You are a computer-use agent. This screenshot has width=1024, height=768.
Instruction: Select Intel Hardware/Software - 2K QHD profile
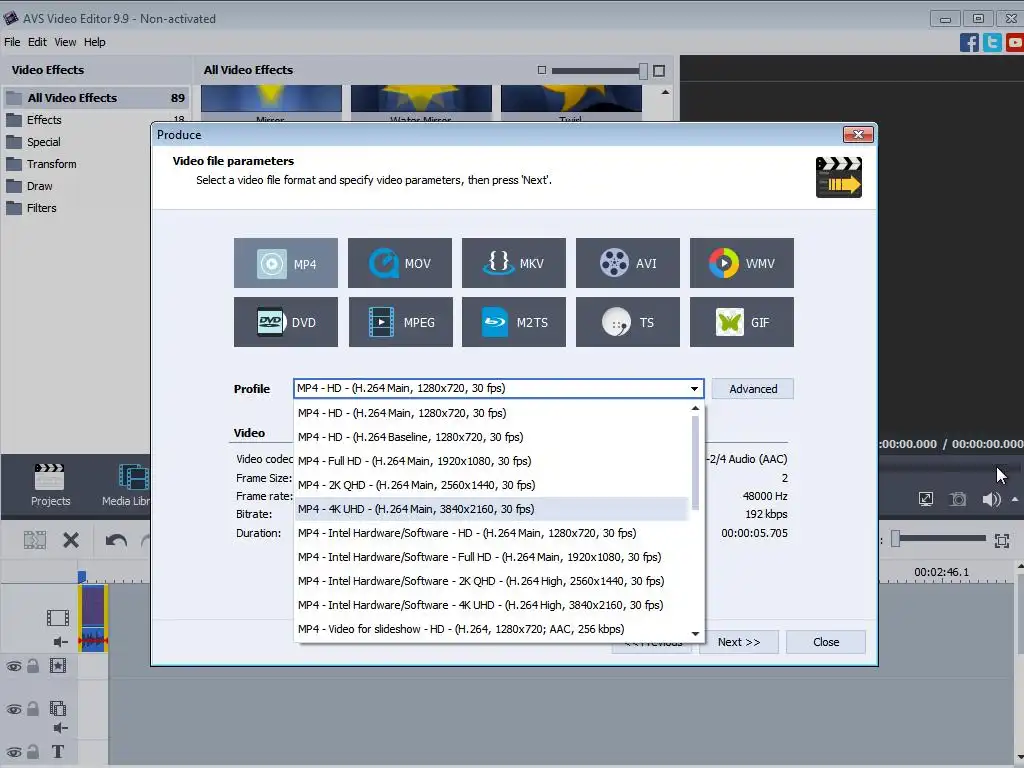(491, 581)
